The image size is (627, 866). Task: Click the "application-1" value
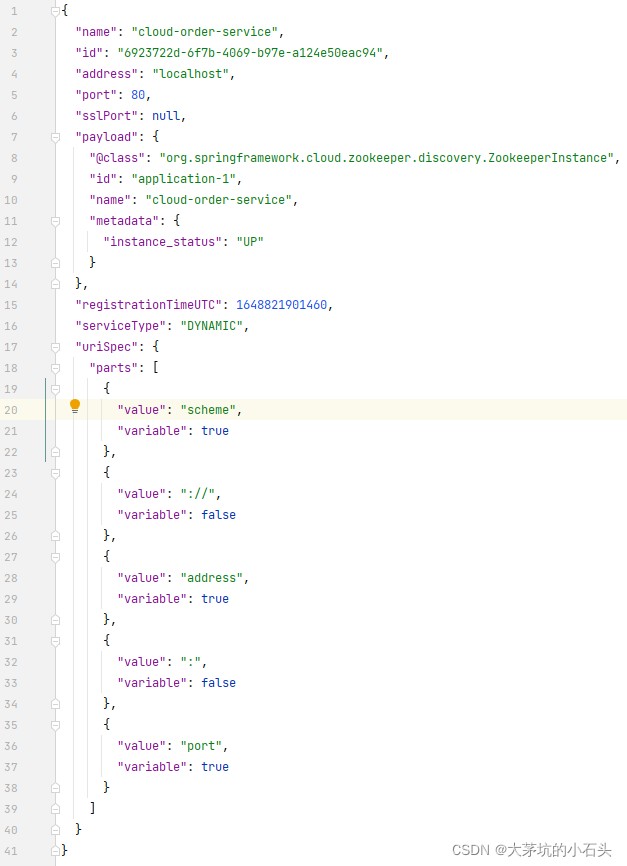184,179
